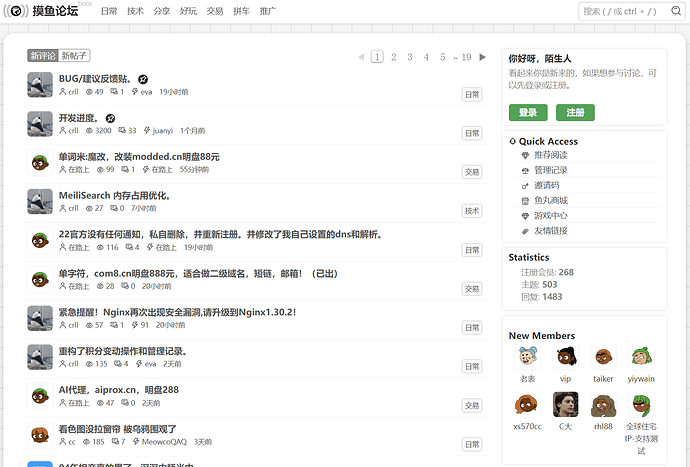
Task: Open post AI代理，aiprox.cn，明盘288
Action: [x=119, y=390]
